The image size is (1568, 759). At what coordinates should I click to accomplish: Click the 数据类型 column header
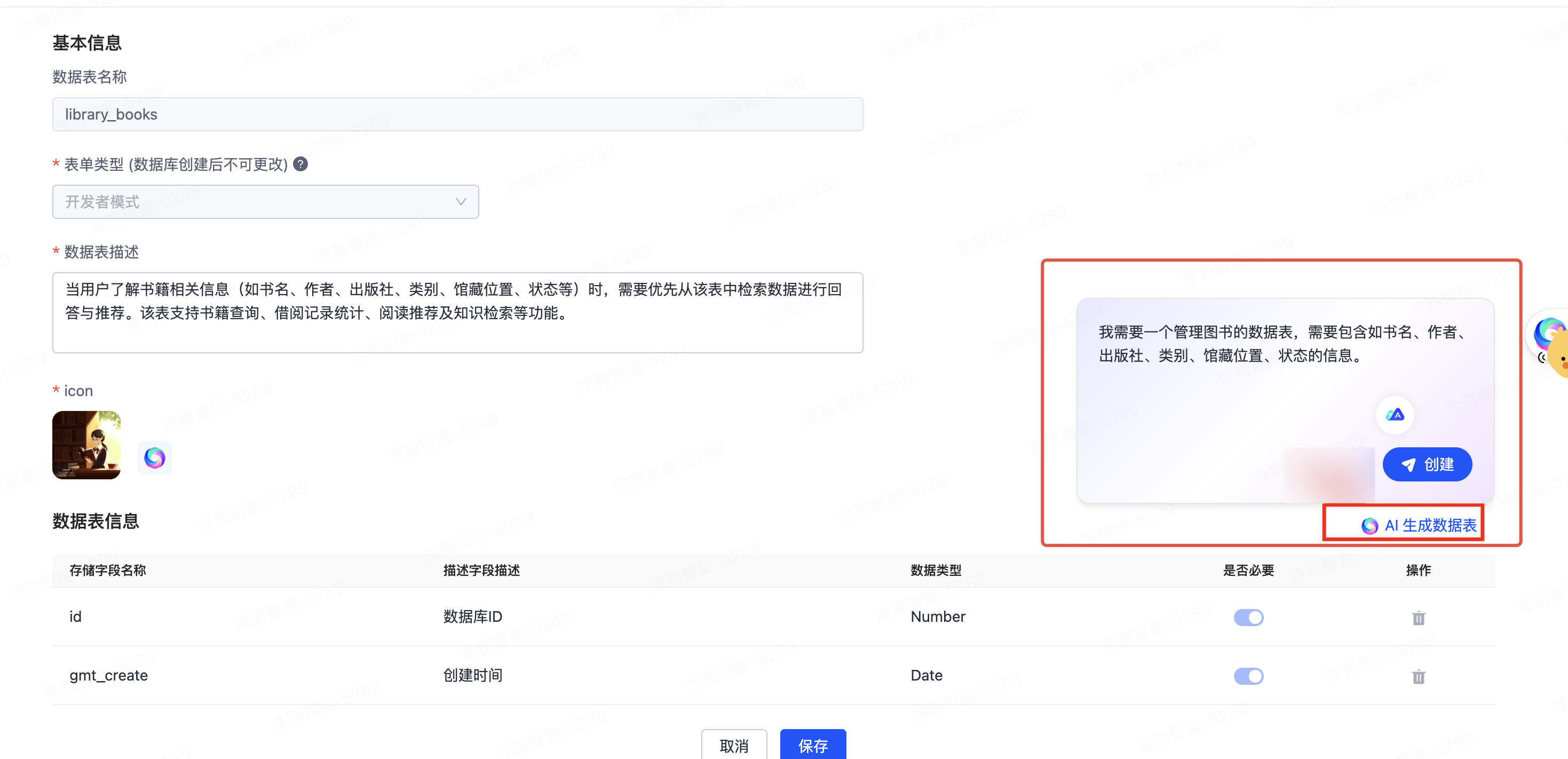[936, 570]
